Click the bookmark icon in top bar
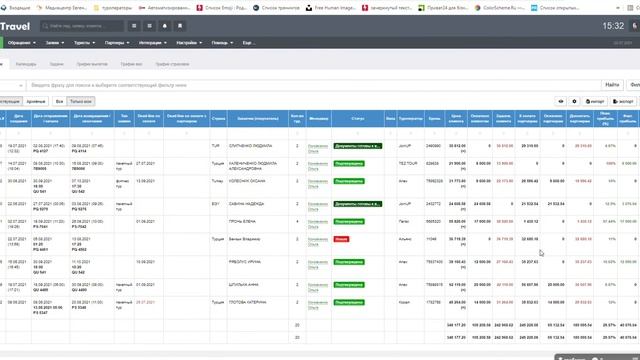Viewport: 640px width, 360px height. point(180,26)
